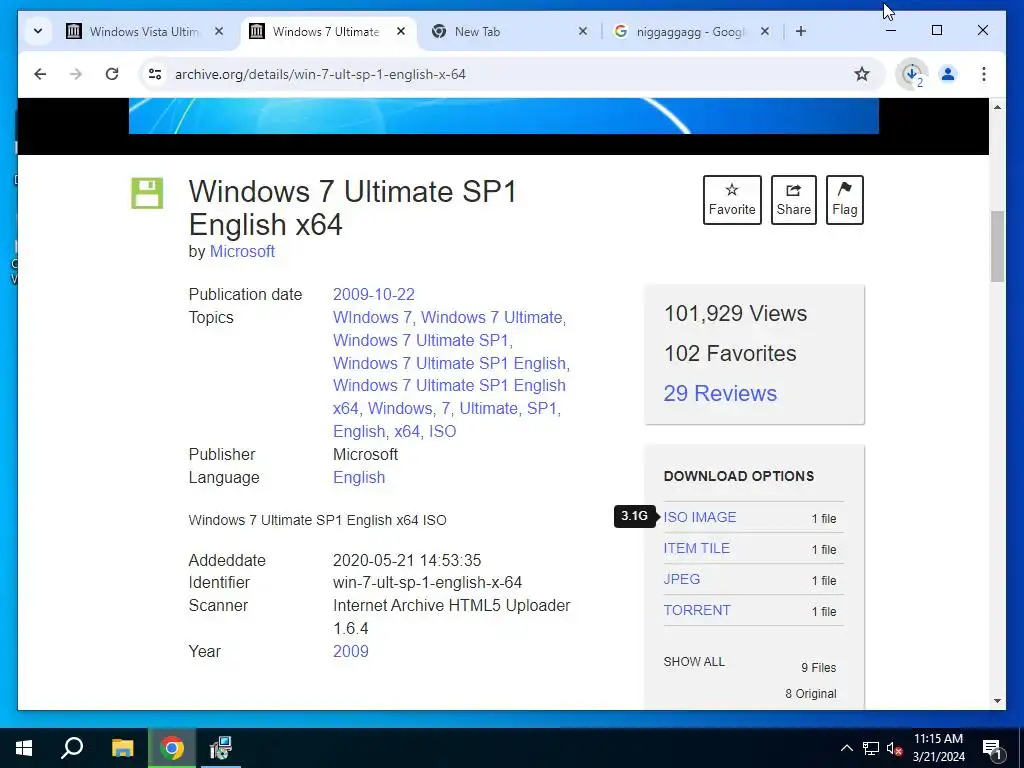Open Windows taskbar search

click(72, 748)
